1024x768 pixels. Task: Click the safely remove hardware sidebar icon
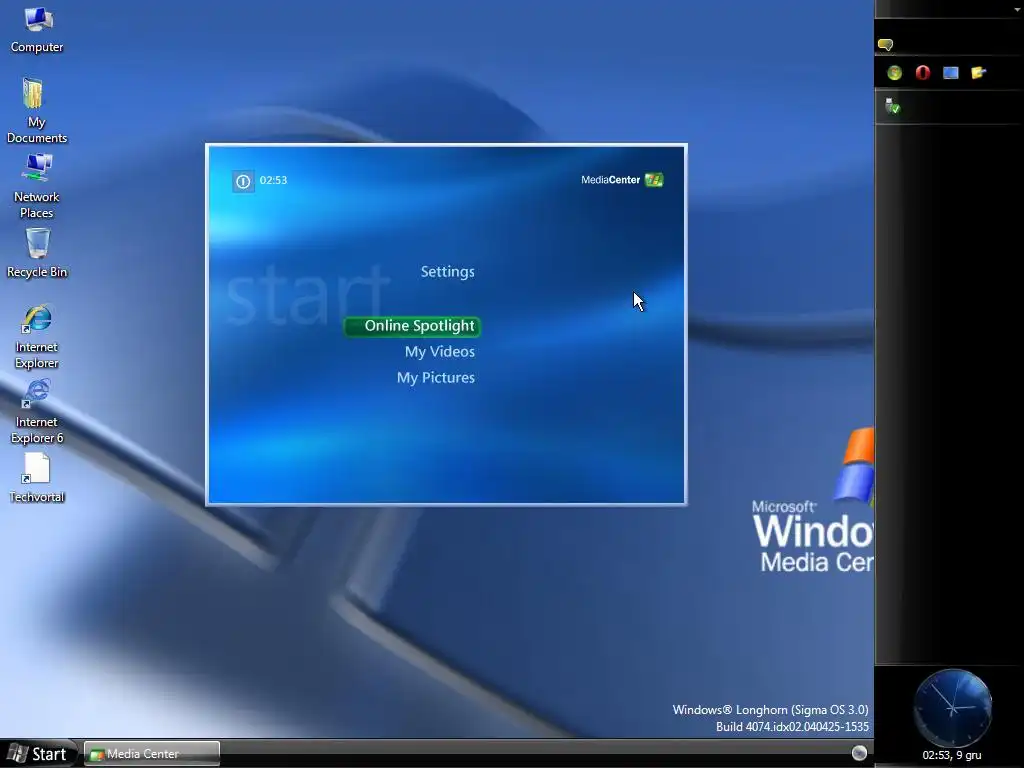coord(892,106)
